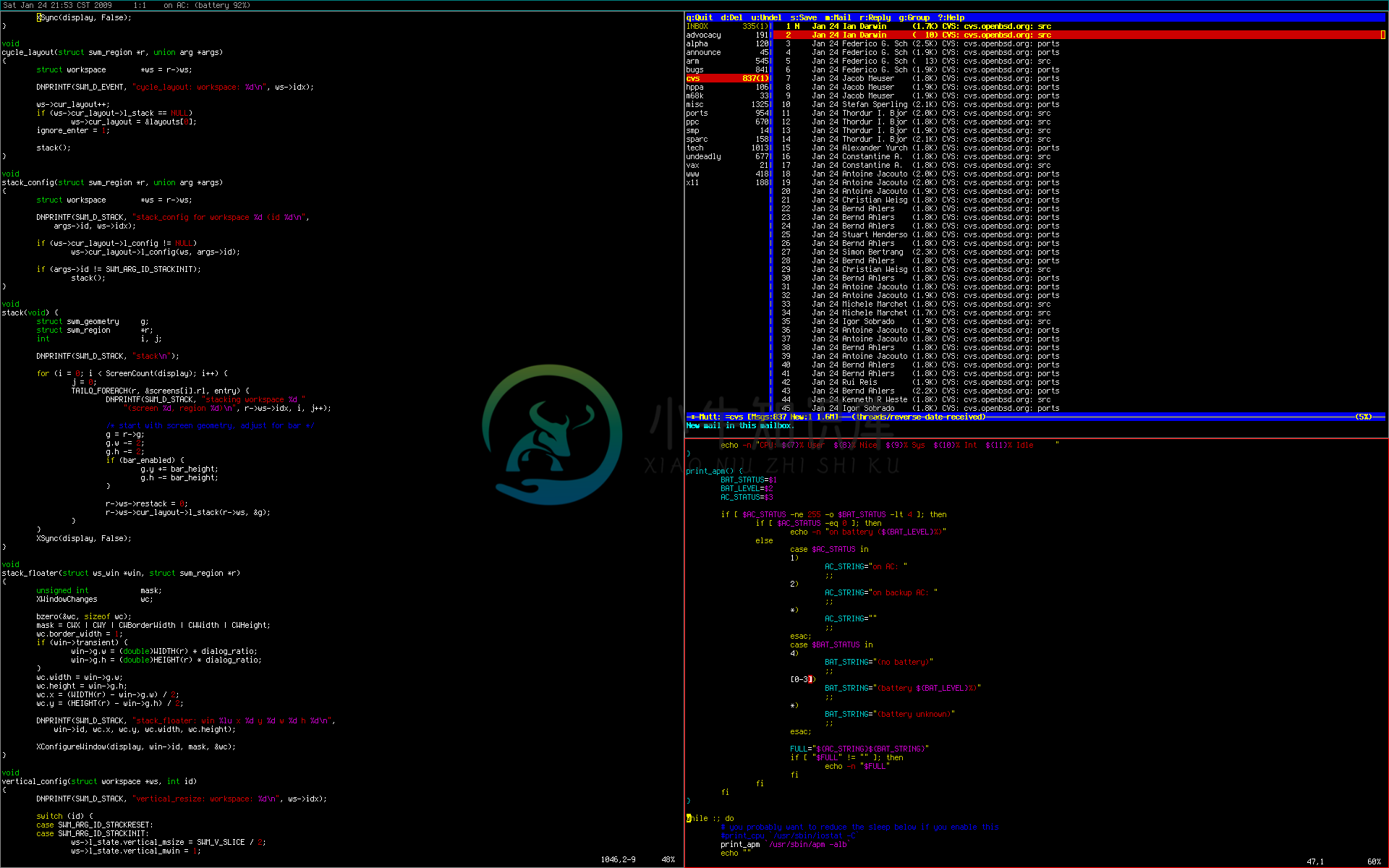1389x868 pixels.
Task: Click right vim ruler position '47,1'
Action: coord(1315,861)
